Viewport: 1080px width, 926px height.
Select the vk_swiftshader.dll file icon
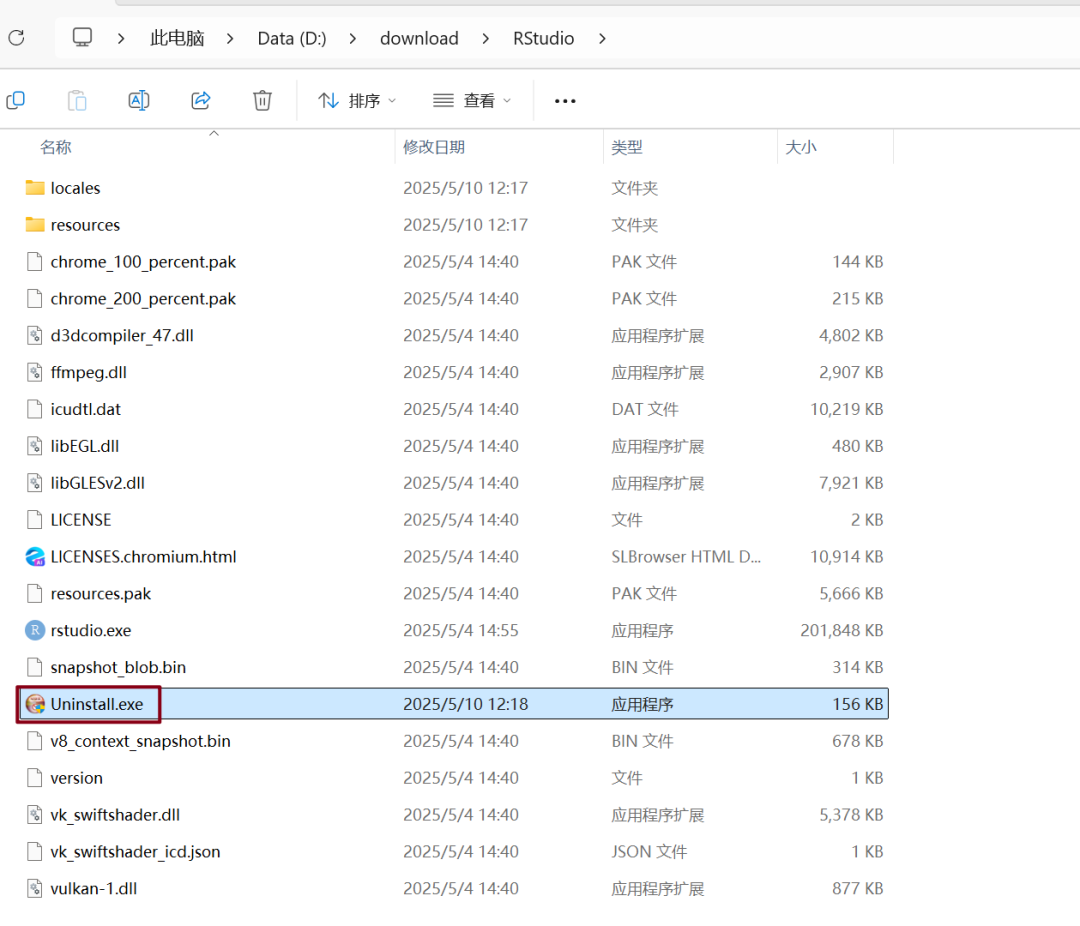34,815
